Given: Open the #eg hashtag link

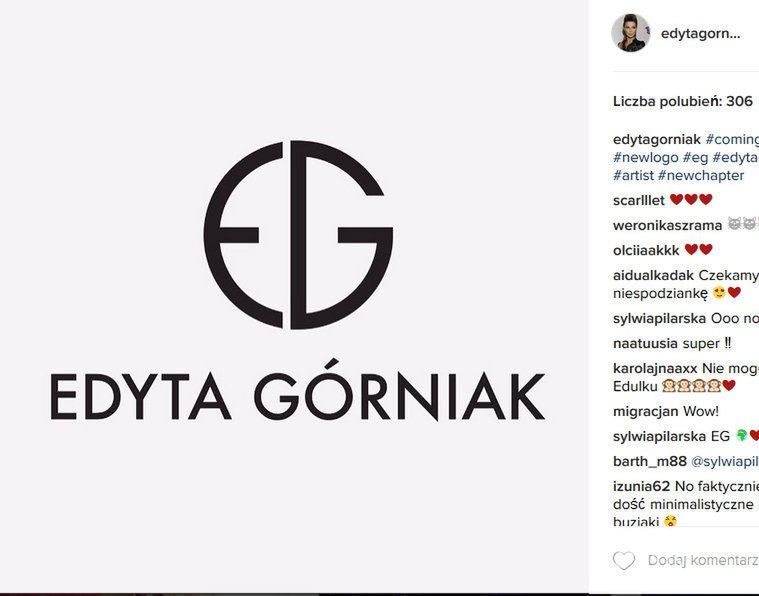Looking at the screenshot, I should tap(696, 157).
